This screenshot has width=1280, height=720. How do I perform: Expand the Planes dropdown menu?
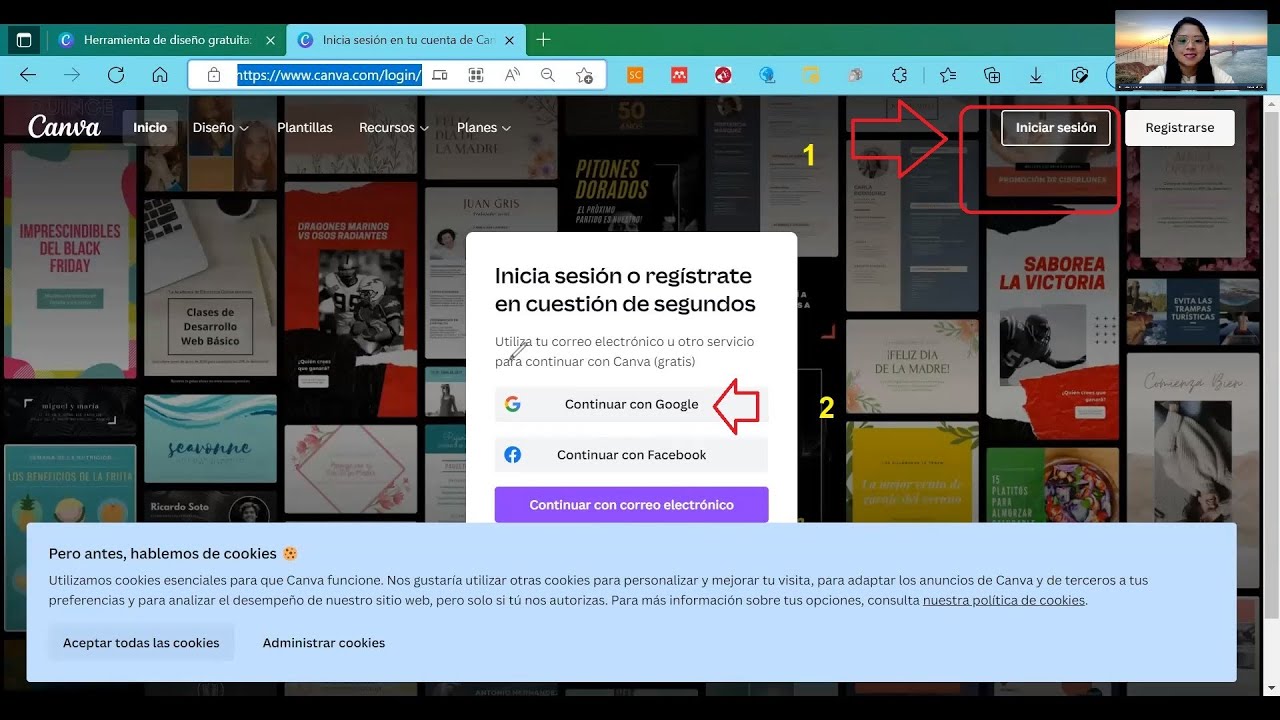(484, 128)
